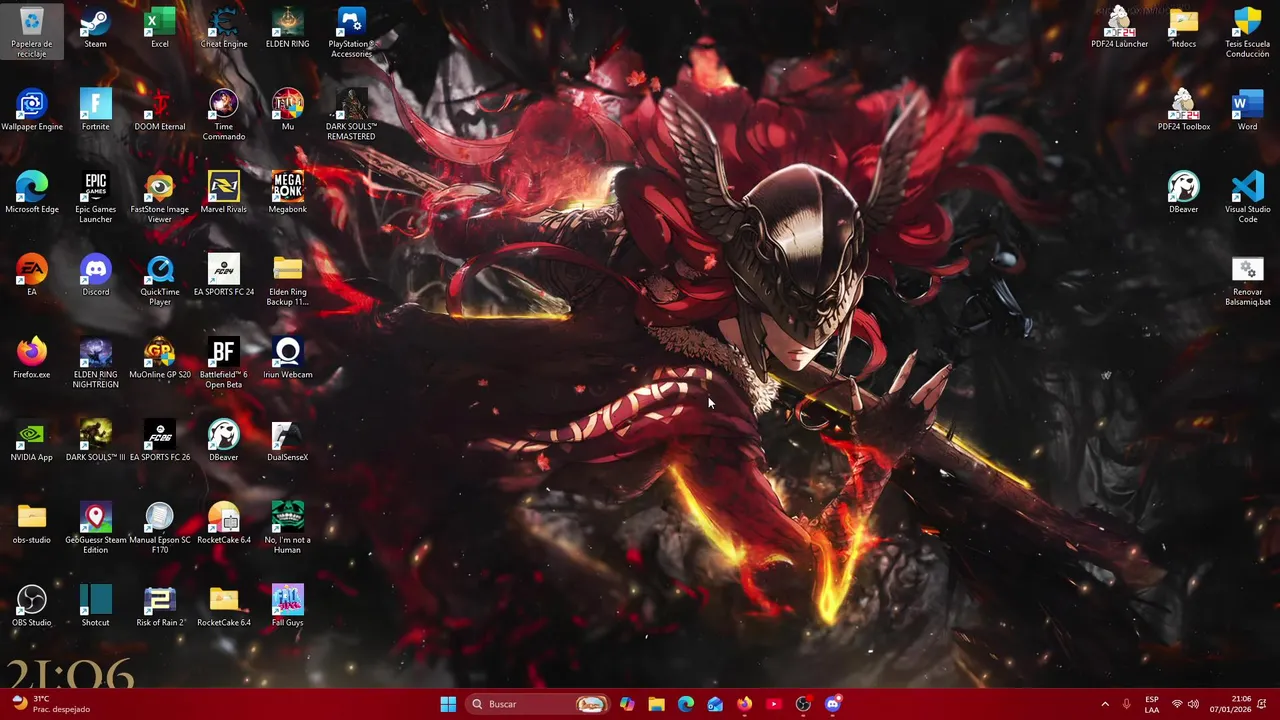Select the PlayStation Accessories shortcut
The height and width of the screenshot is (720, 1280).
click(x=351, y=32)
